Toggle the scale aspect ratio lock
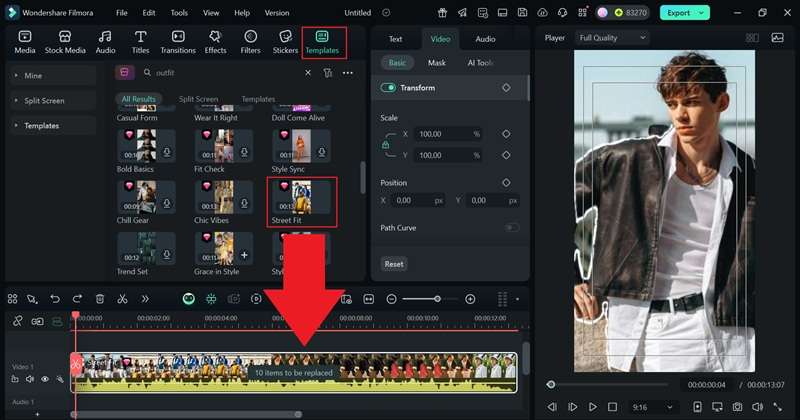Image resolution: width=800 pixels, height=420 pixels. [x=386, y=145]
